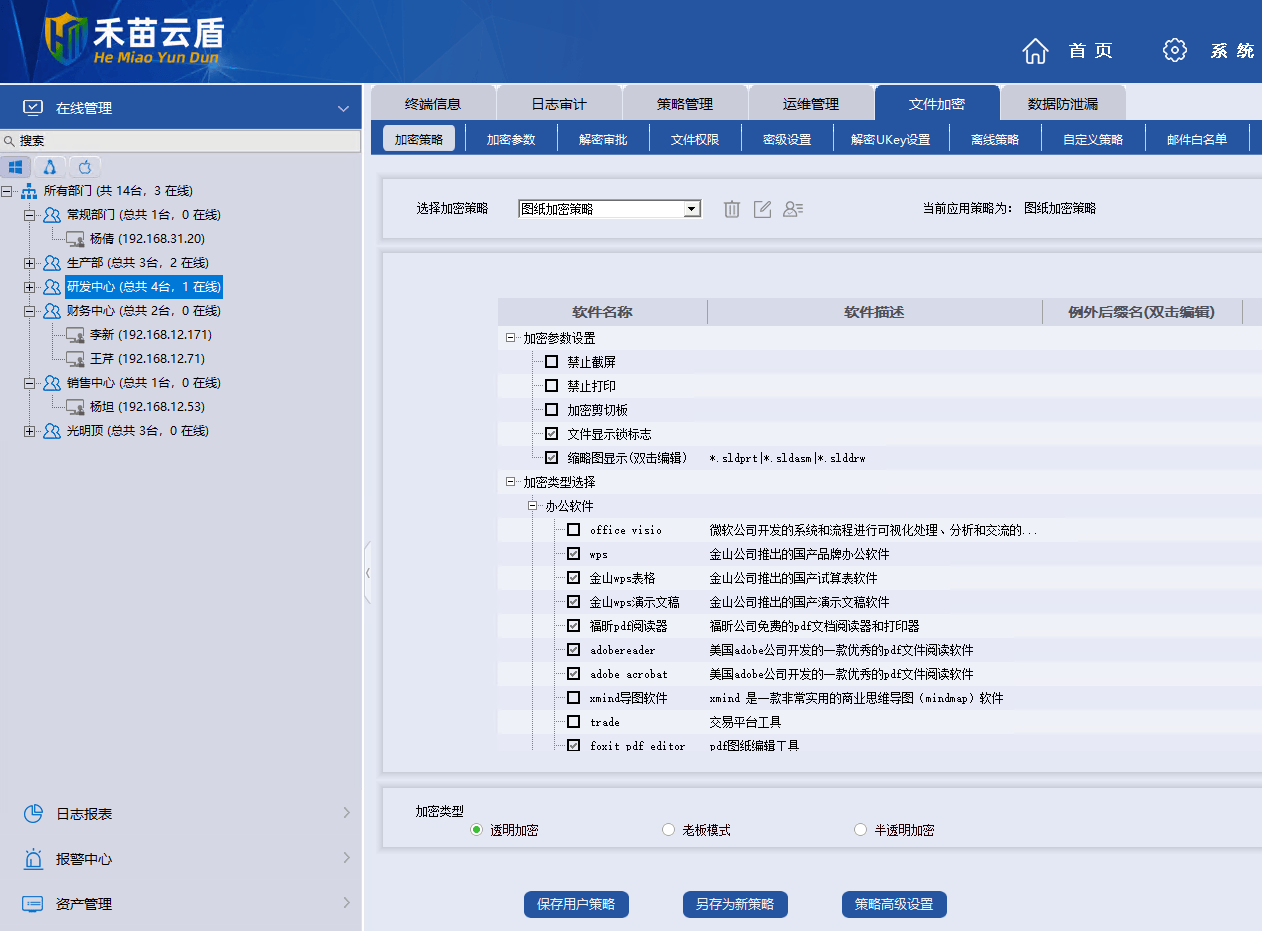Select the Linux platform filter icon
1262x931 pixels.
coord(50,167)
